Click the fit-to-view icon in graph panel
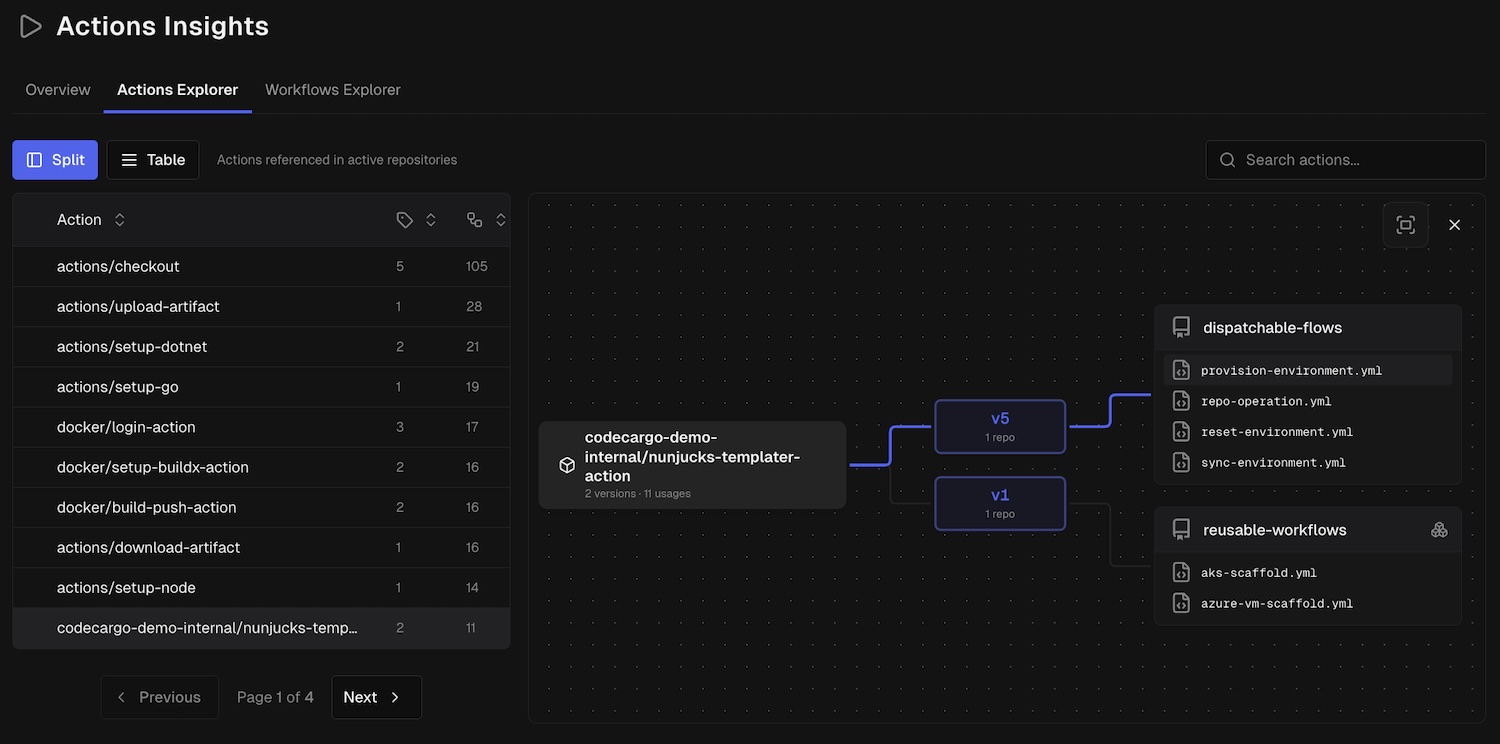1500x744 pixels. point(1405,225)
